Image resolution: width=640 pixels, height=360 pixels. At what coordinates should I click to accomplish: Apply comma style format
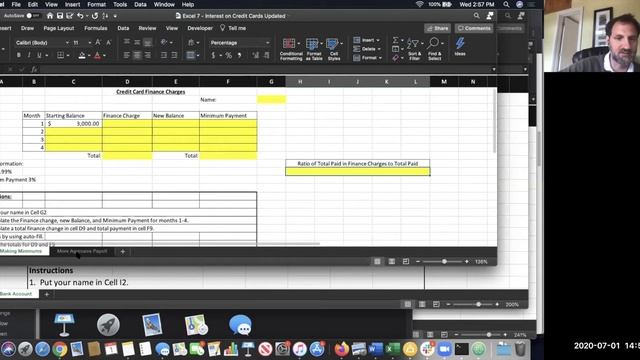pyautogui.click(x=240, y=55)
